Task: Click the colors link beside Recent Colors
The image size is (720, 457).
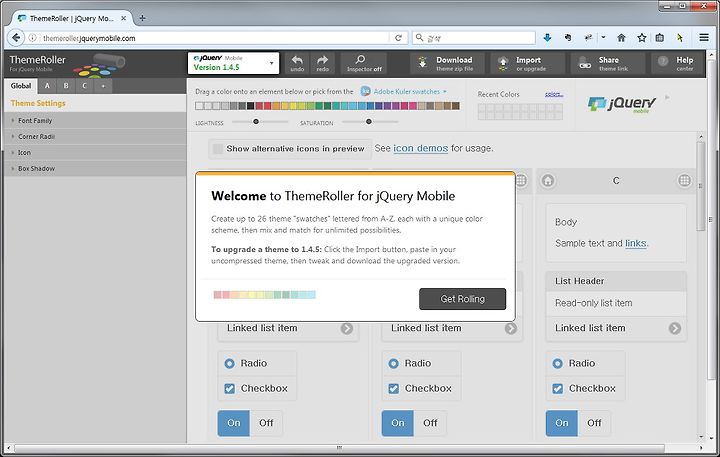Action: 554,94
